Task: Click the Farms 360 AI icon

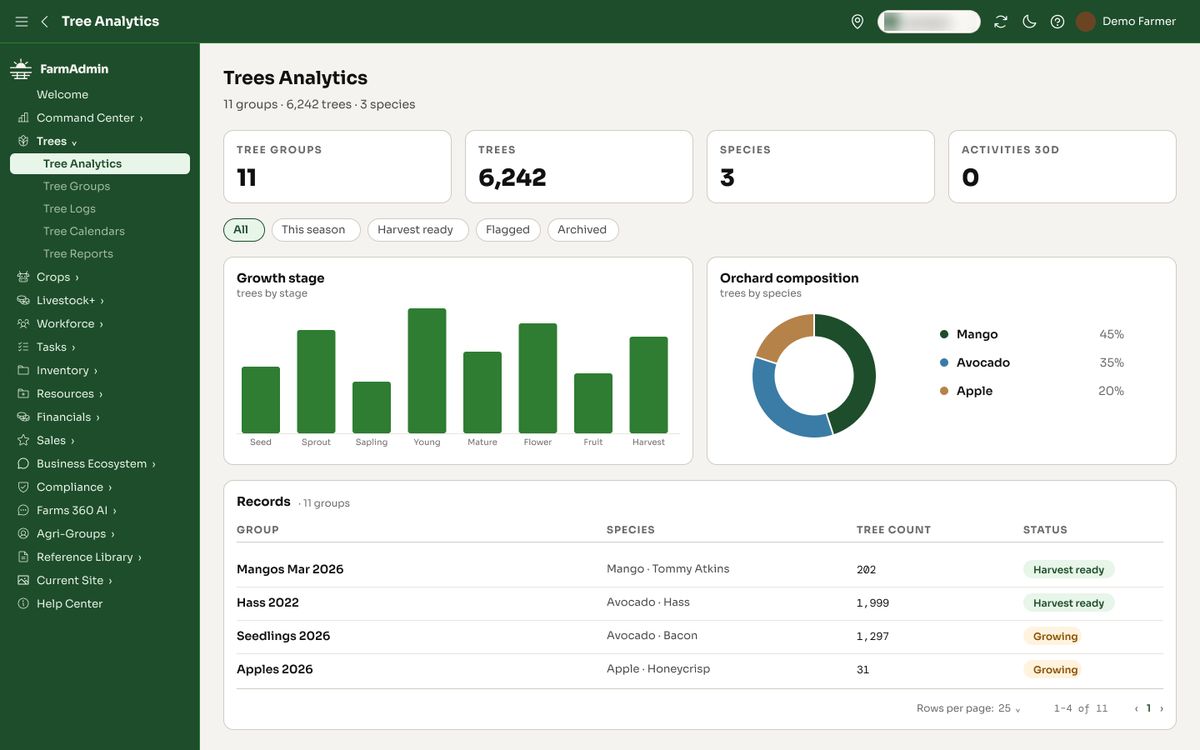Action: [x=23, y=510]
